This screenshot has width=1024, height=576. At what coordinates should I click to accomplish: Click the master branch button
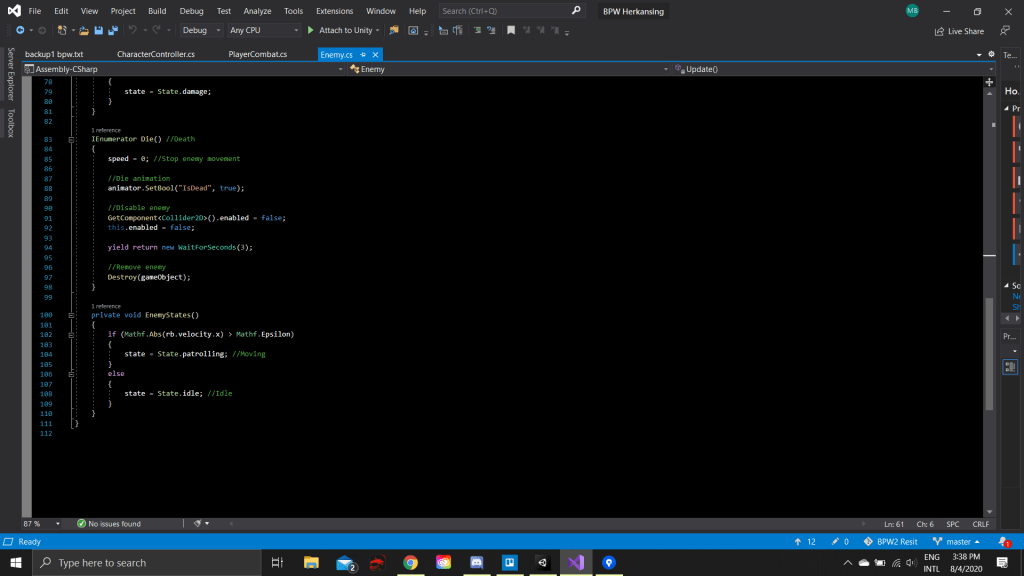[956, 541]
